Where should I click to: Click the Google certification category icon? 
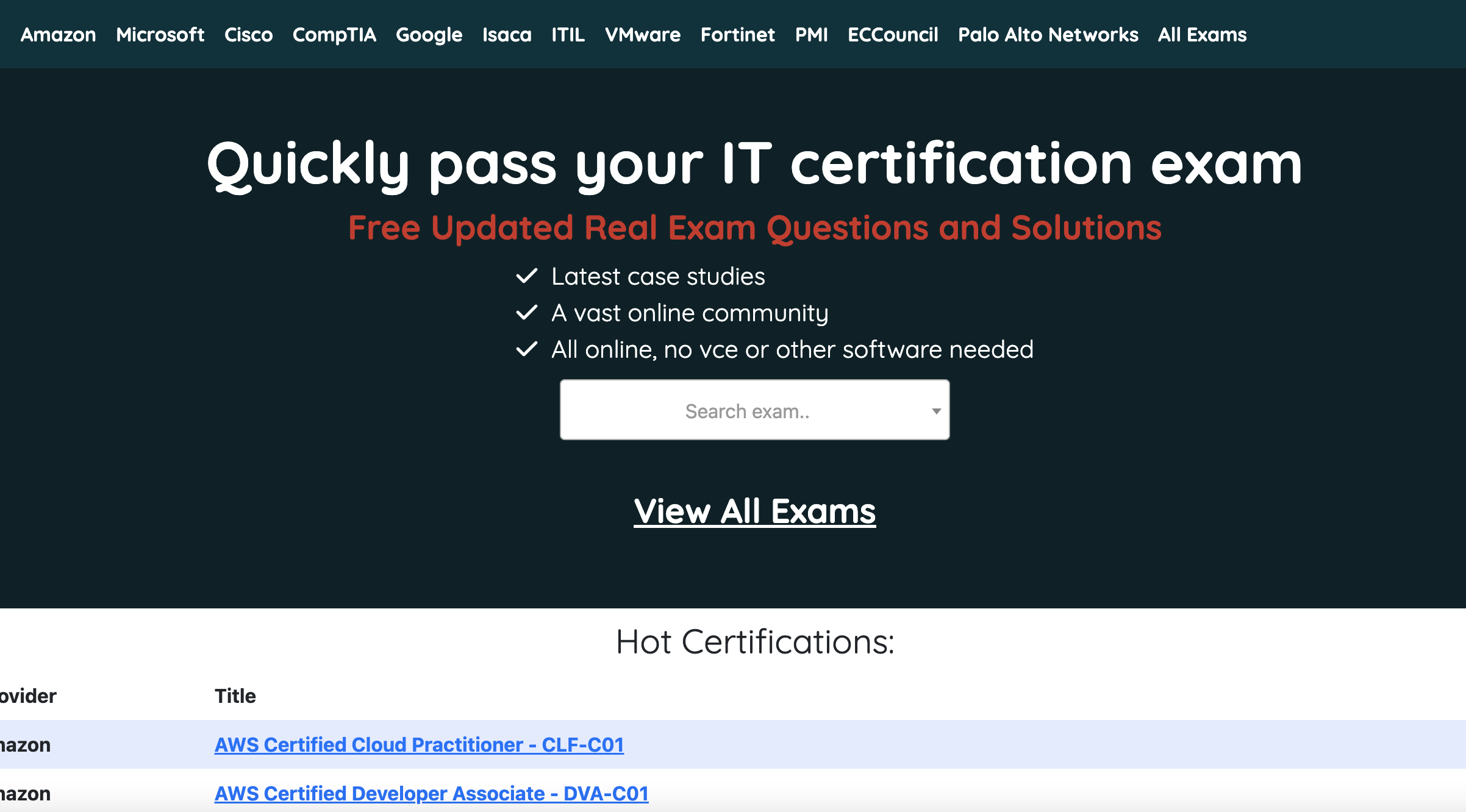click(x=429, y=34)
